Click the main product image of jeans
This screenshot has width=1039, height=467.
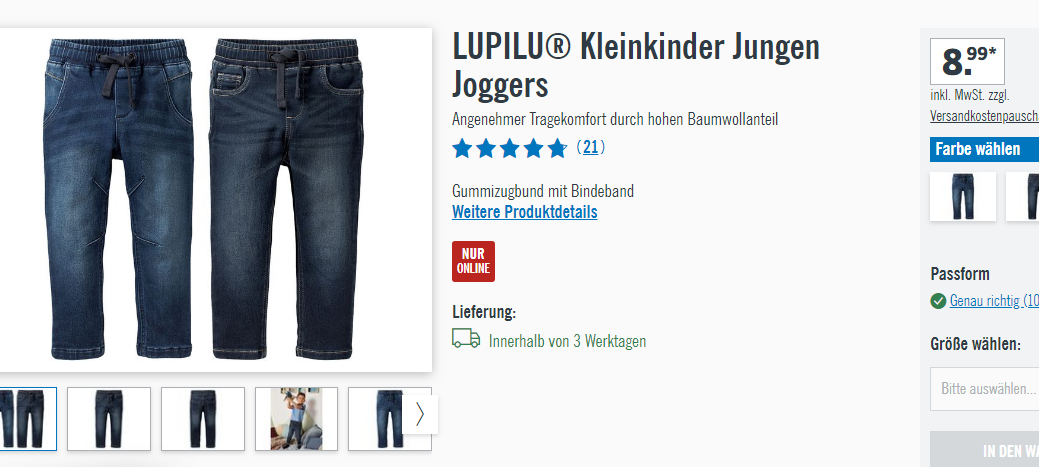215,200
